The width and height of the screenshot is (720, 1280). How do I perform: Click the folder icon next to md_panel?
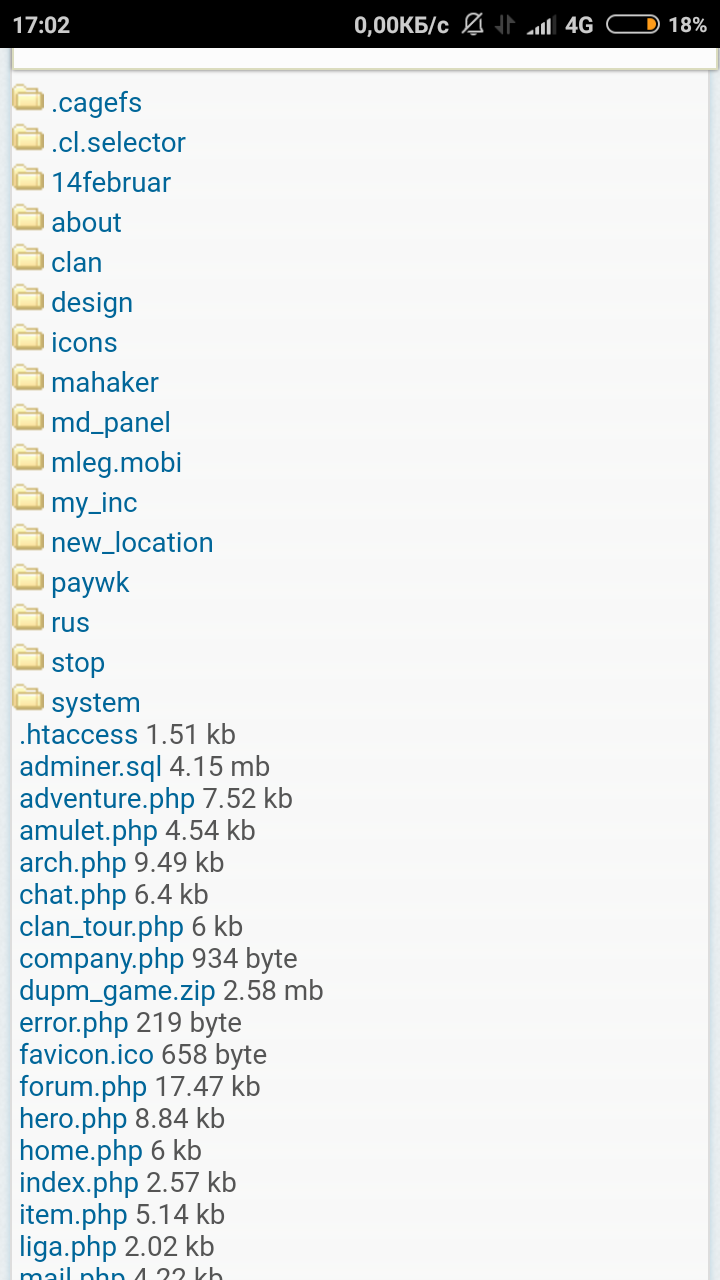pyautogui.click(x=28, y=419)
